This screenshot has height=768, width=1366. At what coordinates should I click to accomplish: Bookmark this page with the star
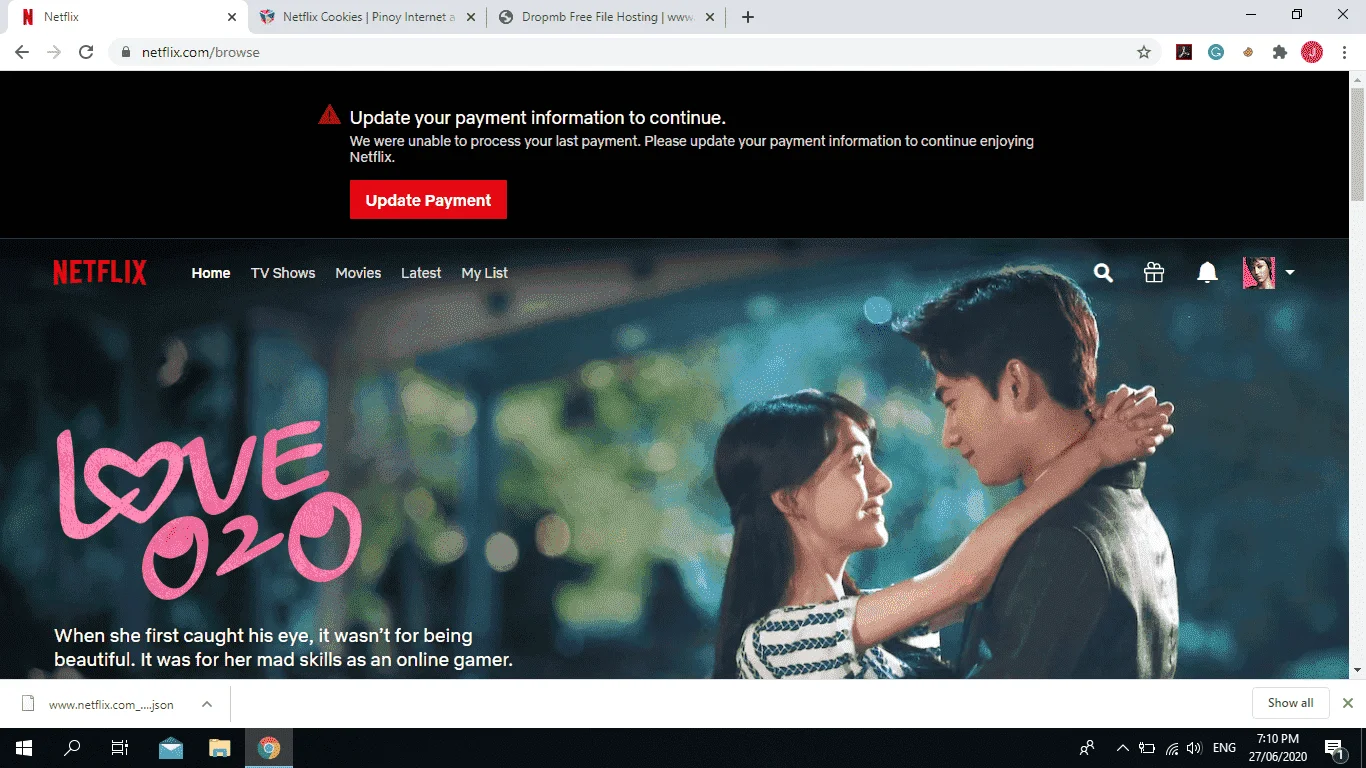click(1144, 52)
